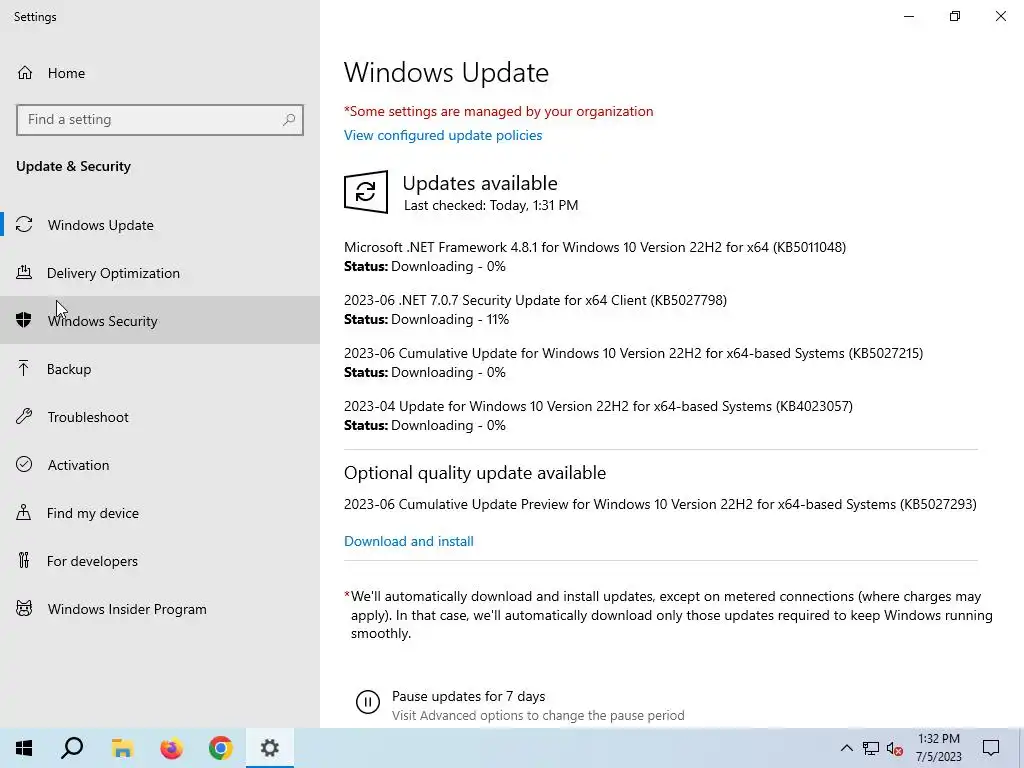The image size is (1024, 768).
Task: Click the 'Optional quality update available' heading
Action: [475, 473]
